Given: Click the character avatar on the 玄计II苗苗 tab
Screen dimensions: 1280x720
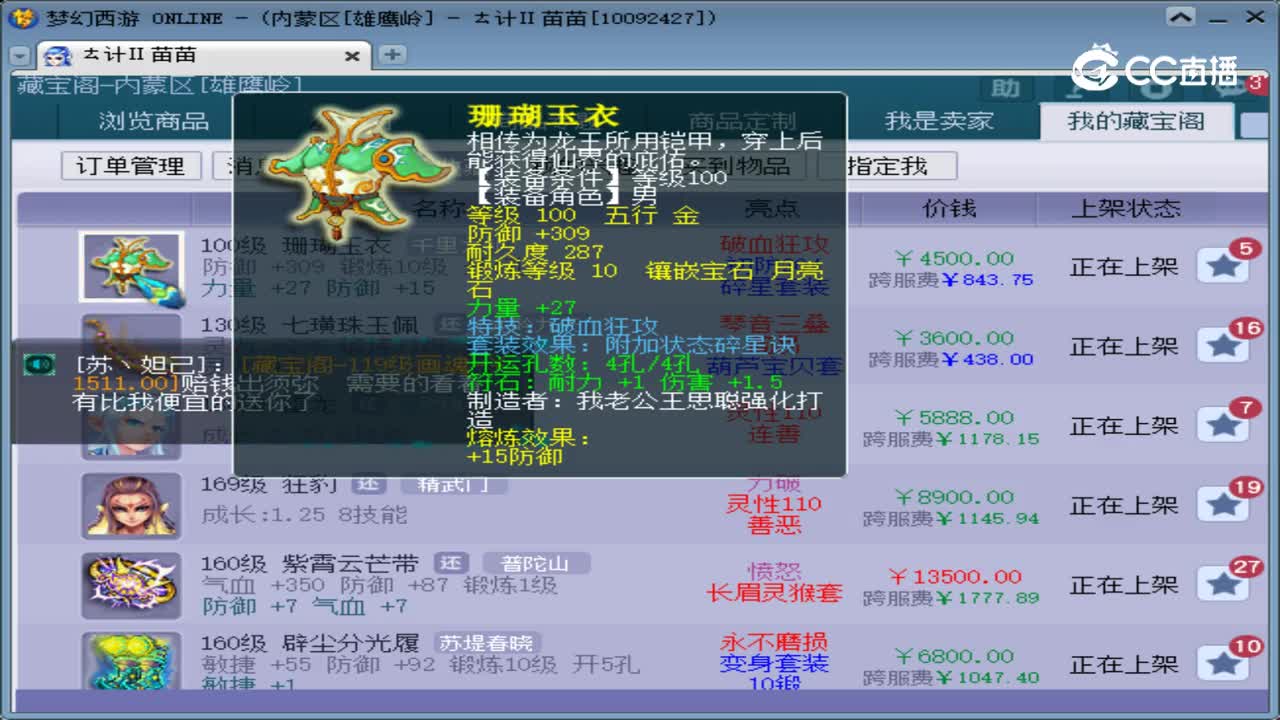Looking at the screenshot, I should tap(56, 55).
